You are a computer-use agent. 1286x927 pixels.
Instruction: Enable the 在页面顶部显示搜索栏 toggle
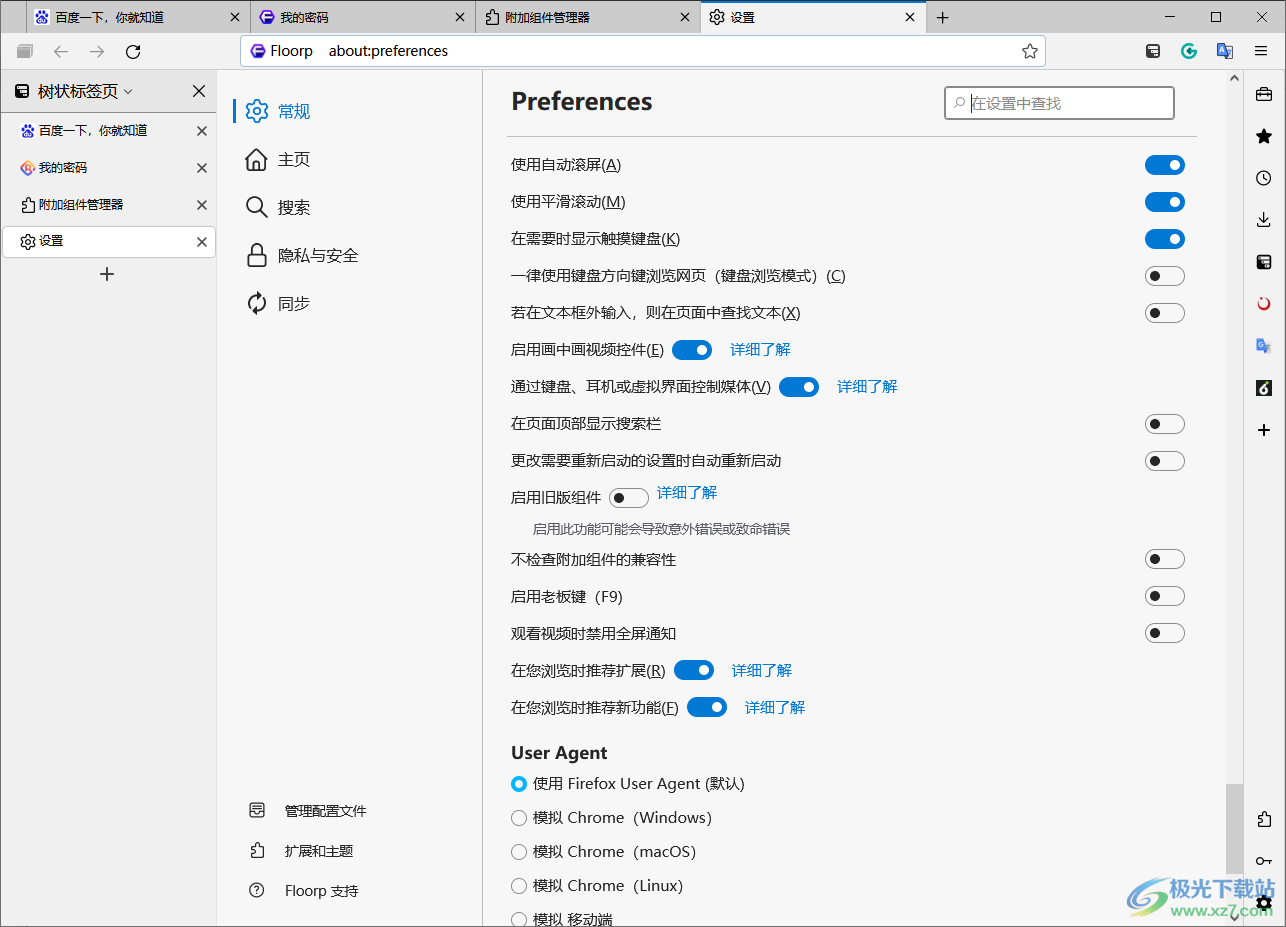[x=1165, y=423]
